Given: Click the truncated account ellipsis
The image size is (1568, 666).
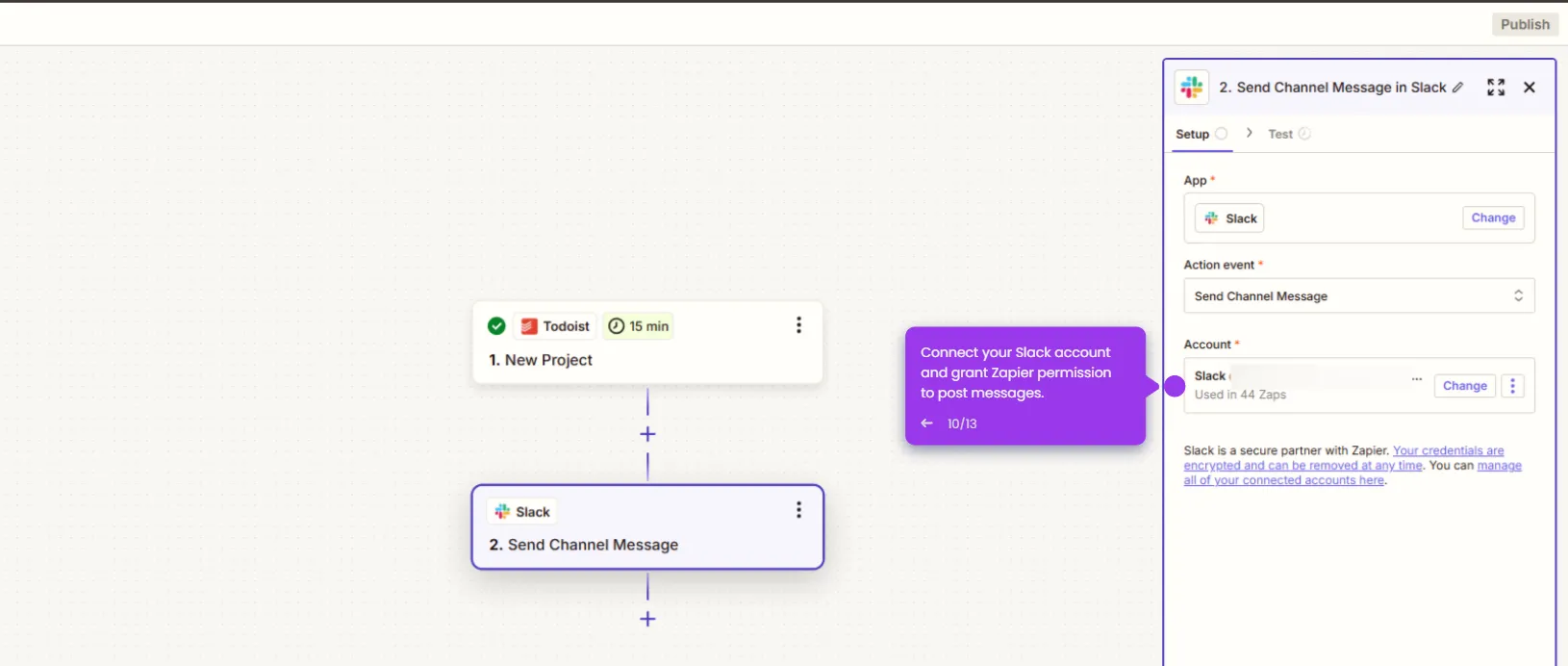Looking at the screenshot, I should [1417, 378].
